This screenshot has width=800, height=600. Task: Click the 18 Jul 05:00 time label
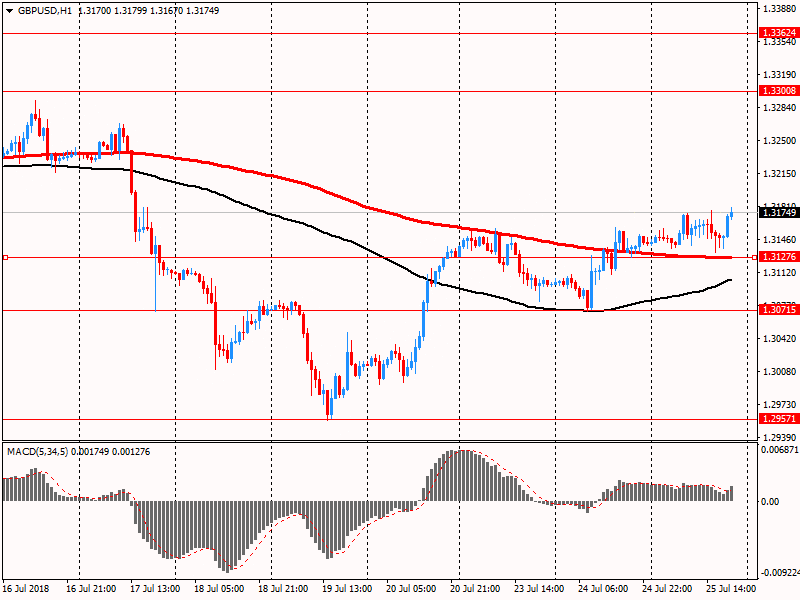pyautogui.click(x=219, y=589)
